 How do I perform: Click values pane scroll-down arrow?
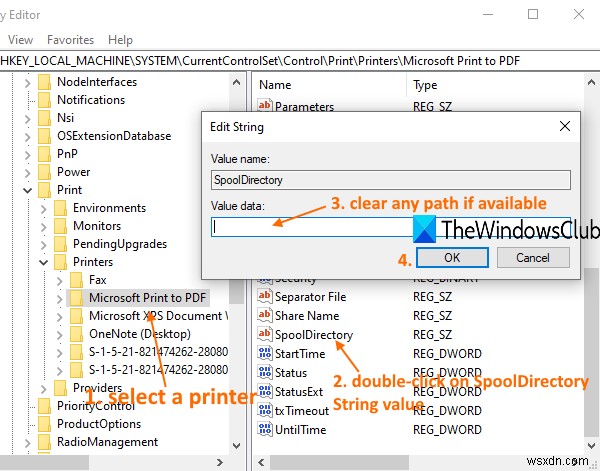click(x=592, y=446)
